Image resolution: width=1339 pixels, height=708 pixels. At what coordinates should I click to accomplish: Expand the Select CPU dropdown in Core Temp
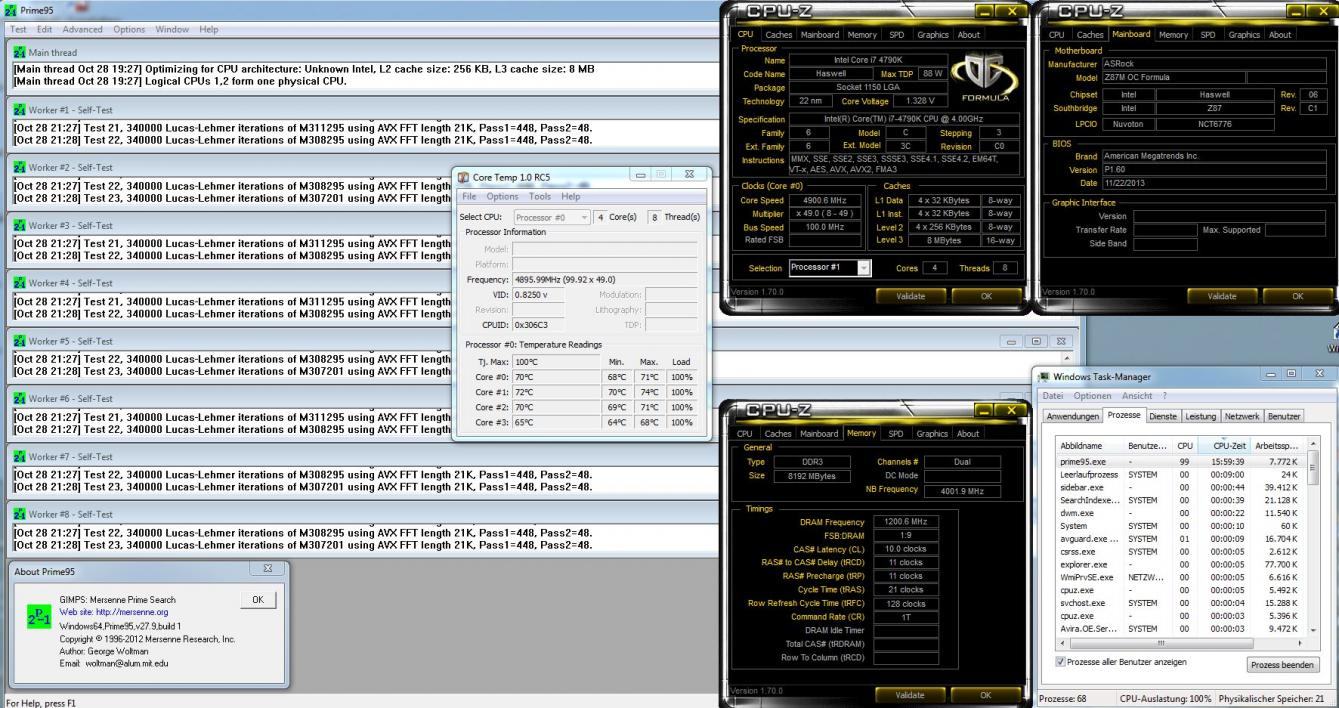point(552,217)
